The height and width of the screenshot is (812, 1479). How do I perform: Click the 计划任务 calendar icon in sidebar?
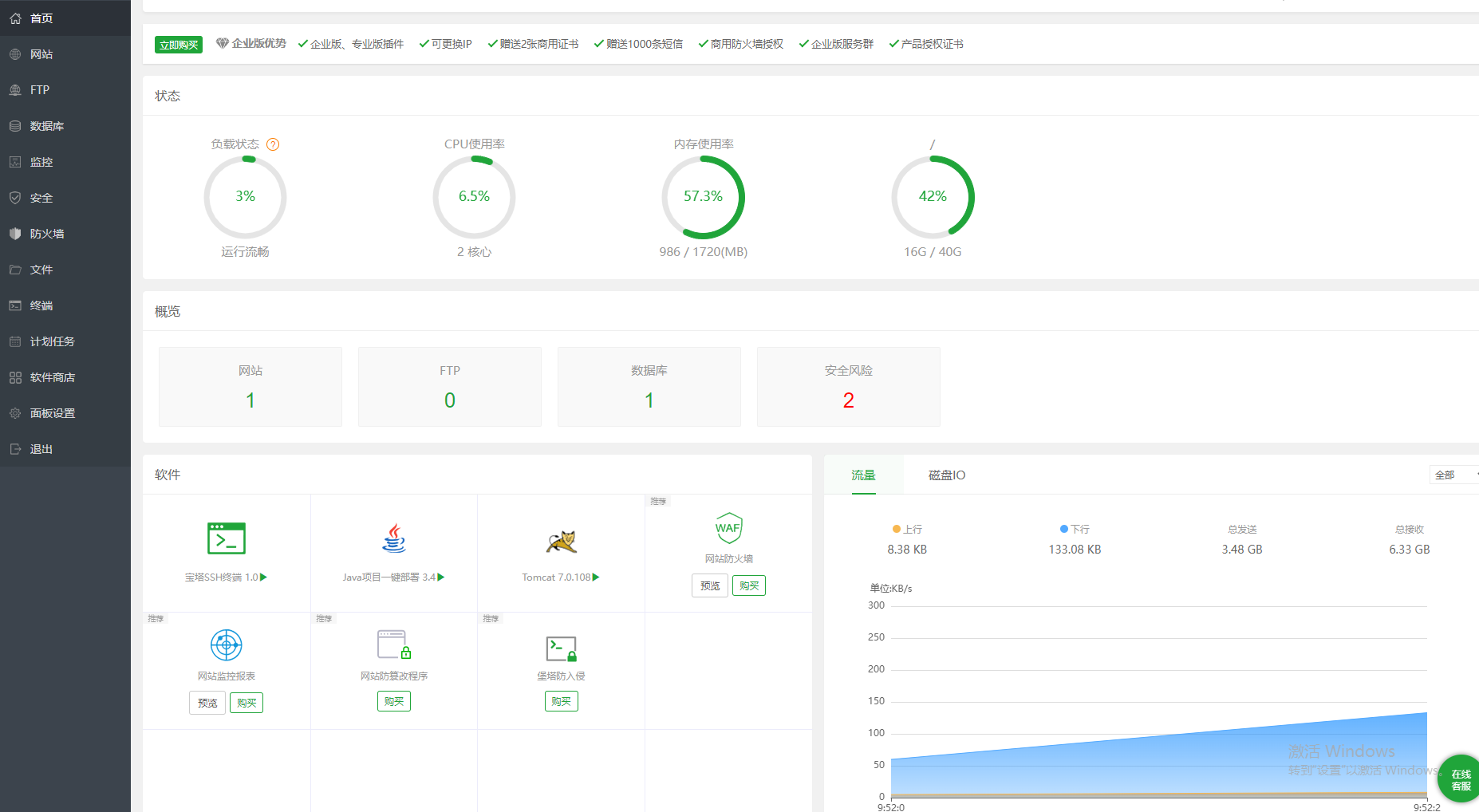tap(15, 341)
